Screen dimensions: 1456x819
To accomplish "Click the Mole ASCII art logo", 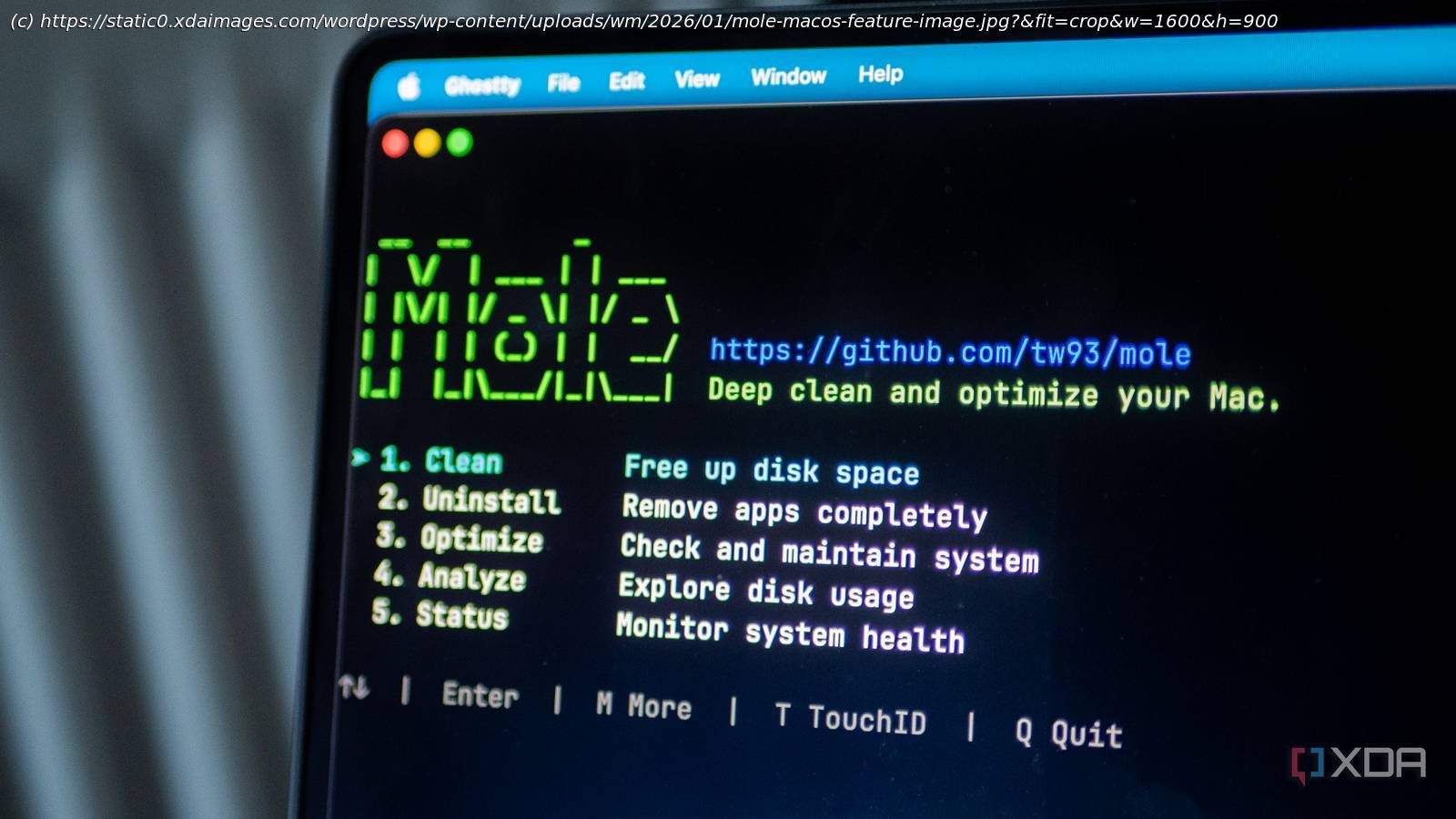I will coord(520,319).
